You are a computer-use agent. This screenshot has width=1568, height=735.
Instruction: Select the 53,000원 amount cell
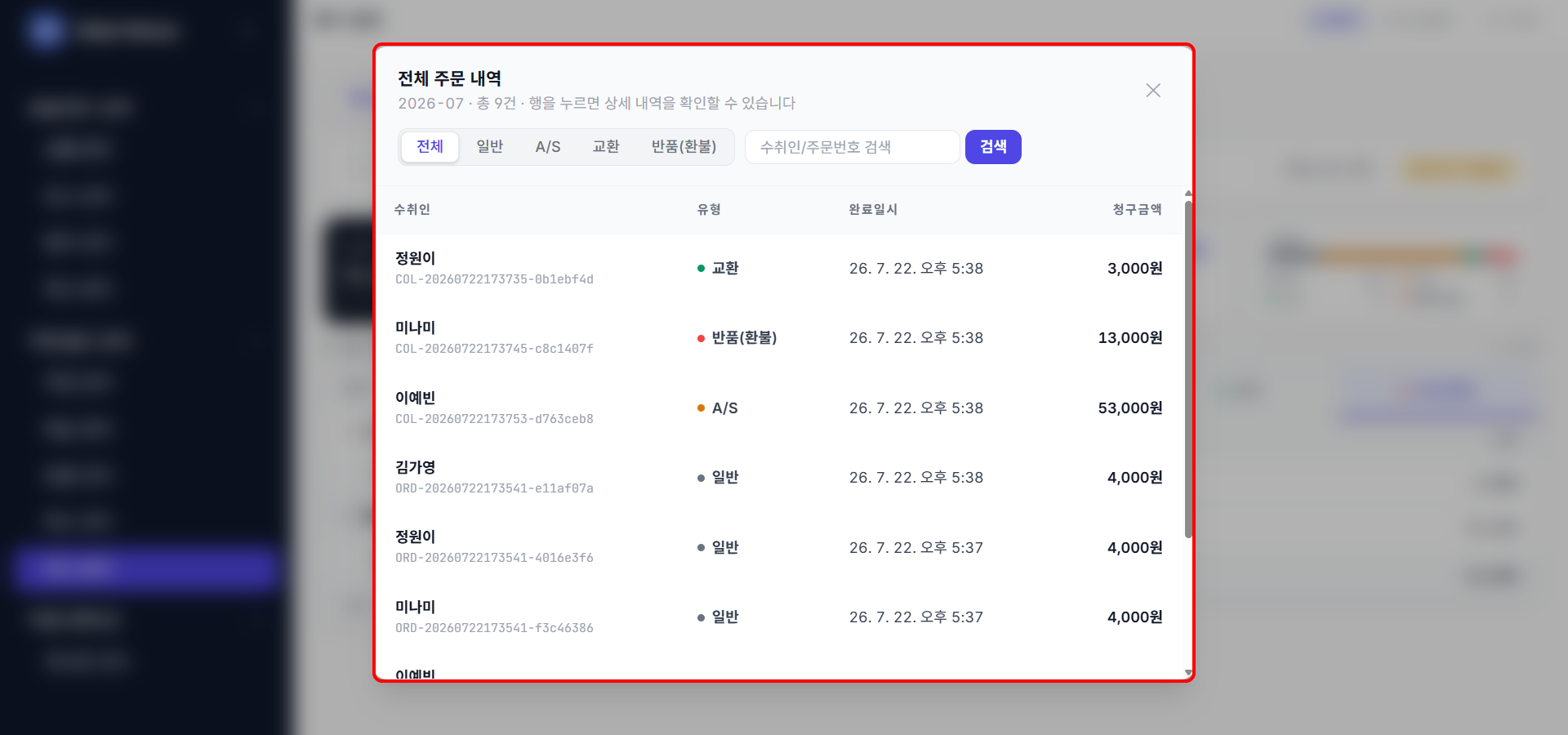coord(1130,408)
